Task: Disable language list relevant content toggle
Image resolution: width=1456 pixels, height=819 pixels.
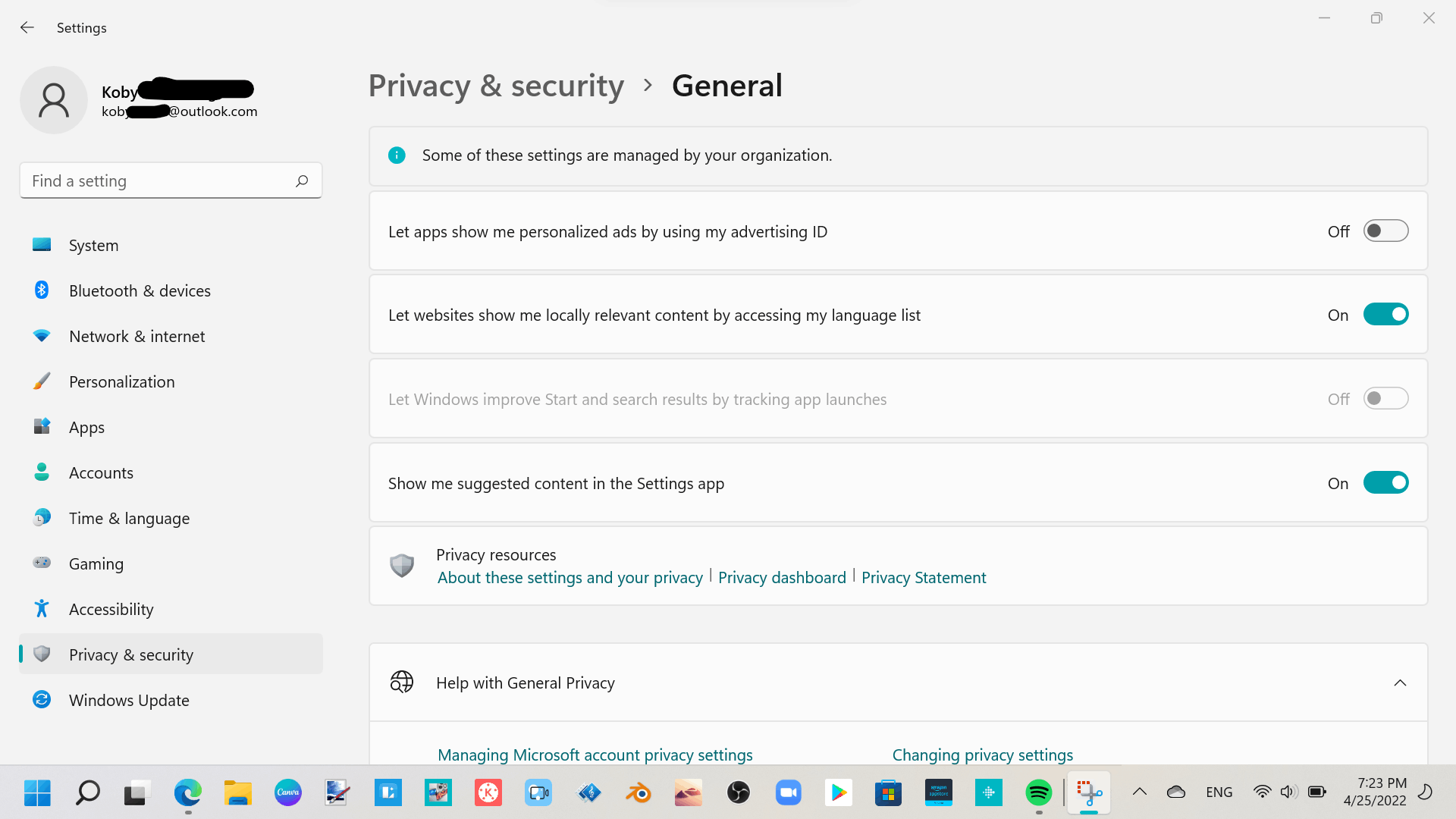Action: tap(1385, 315)
